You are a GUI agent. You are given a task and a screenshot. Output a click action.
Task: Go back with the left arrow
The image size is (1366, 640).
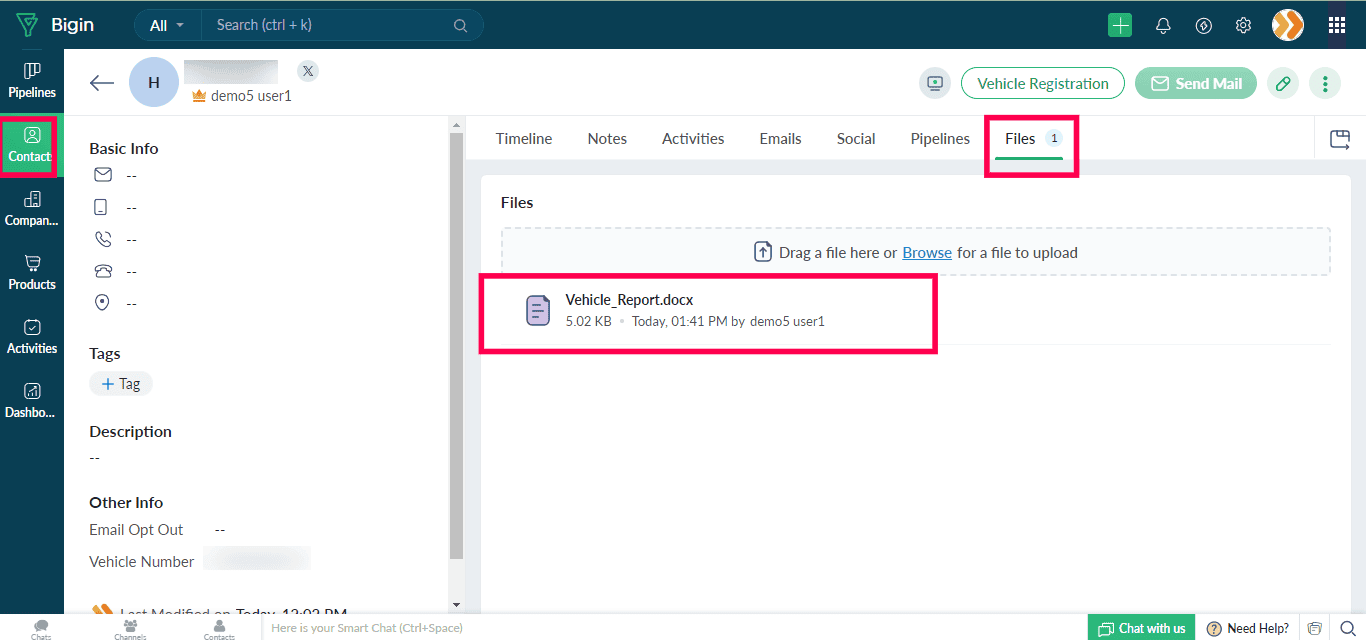(x=102, y=83)
